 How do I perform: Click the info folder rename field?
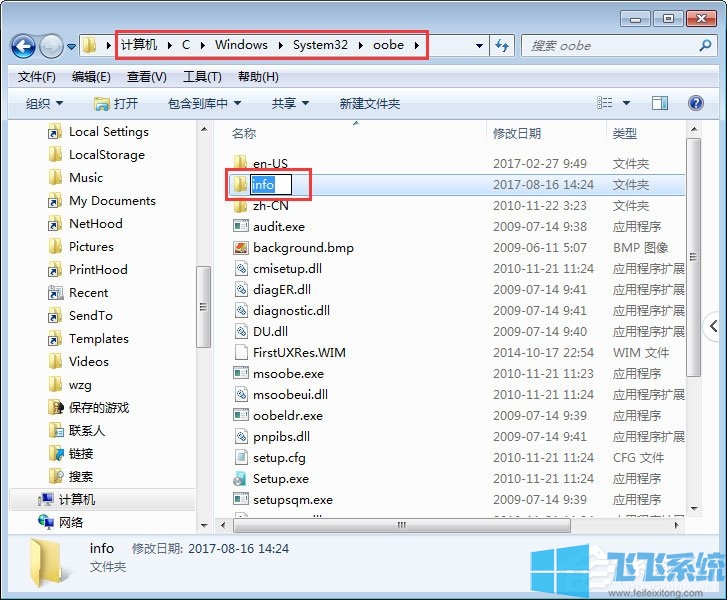point(271,185)
